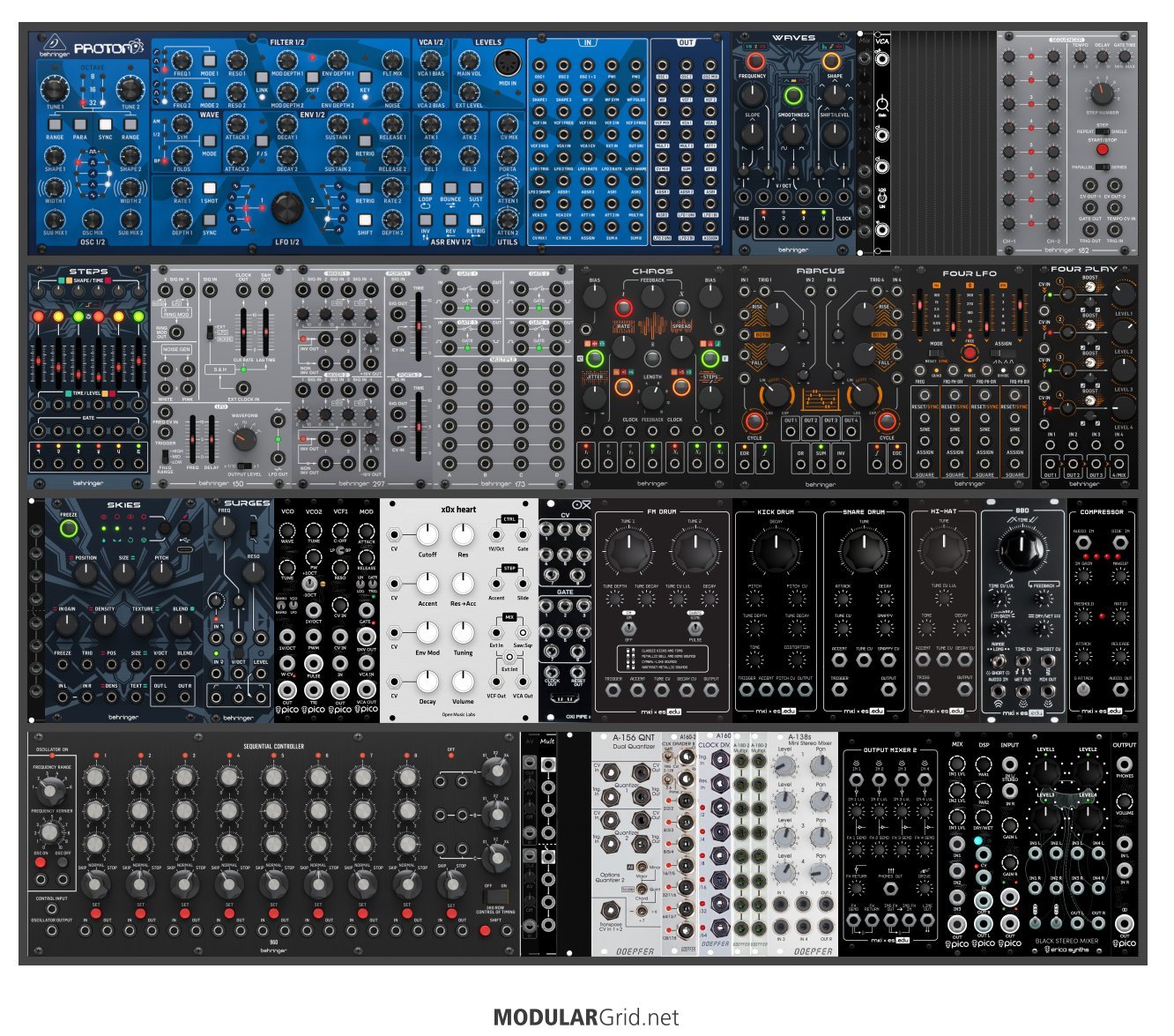
Task: Click the TRIG OUT jack on Sequencer 182
Action: (1090, 230)
